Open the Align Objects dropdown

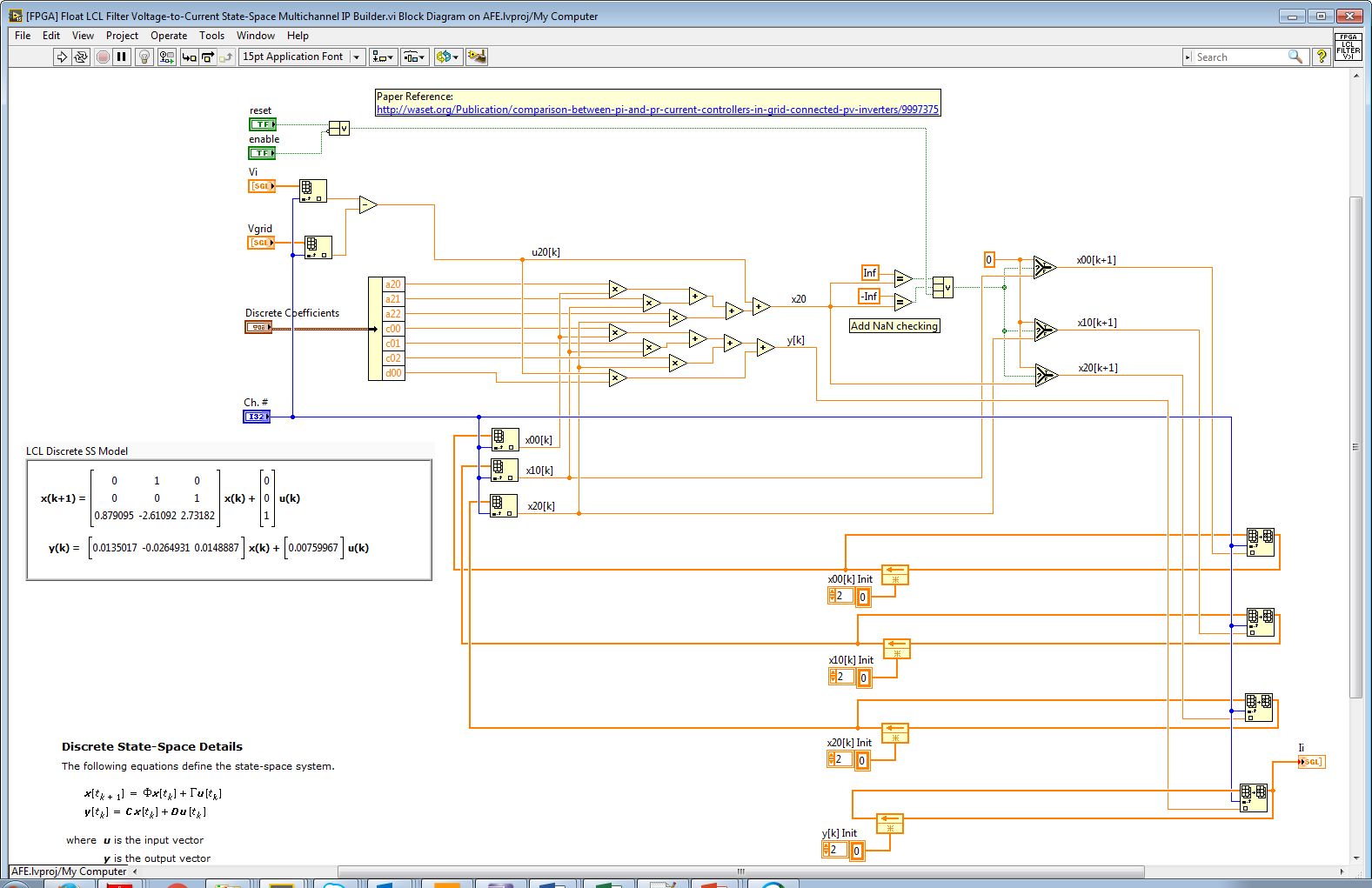click(x=383, y=57)
